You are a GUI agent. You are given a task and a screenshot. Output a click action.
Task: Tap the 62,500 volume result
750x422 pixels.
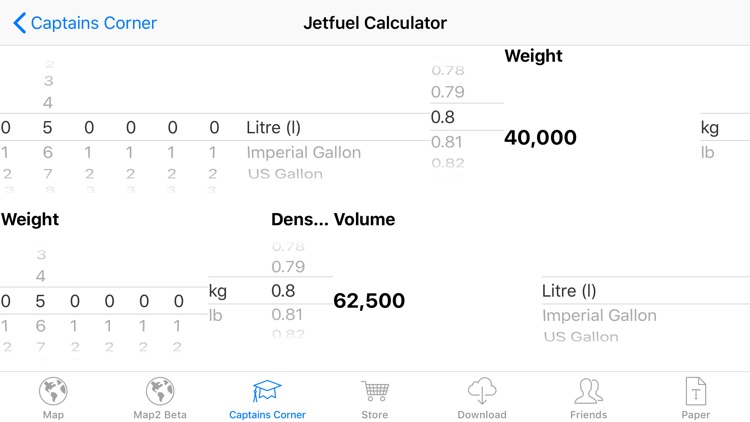pos(369,300)
